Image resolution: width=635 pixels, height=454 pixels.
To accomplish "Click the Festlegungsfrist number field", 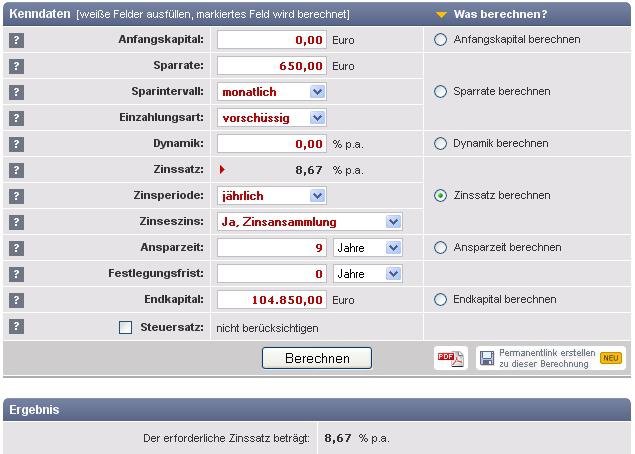I will (272, 274).
